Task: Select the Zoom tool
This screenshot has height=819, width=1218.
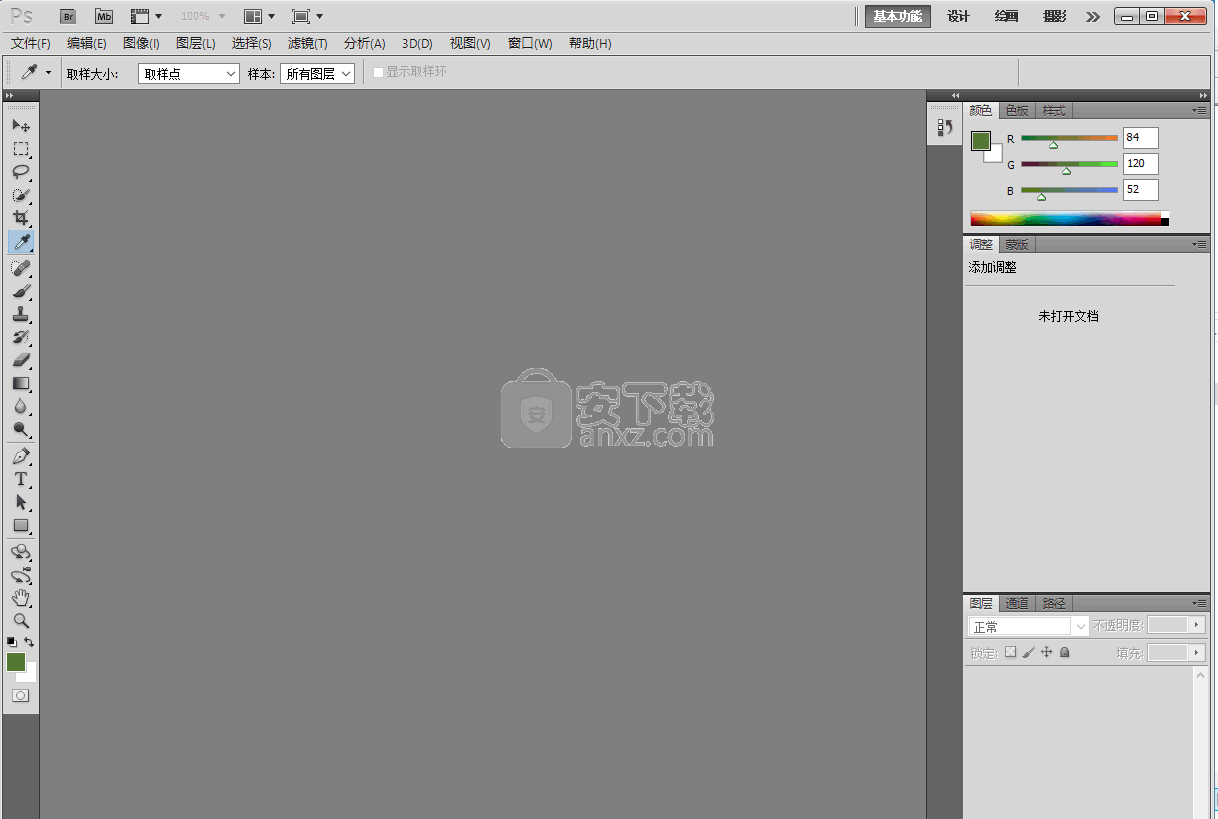Action: [x=20, y=621]
